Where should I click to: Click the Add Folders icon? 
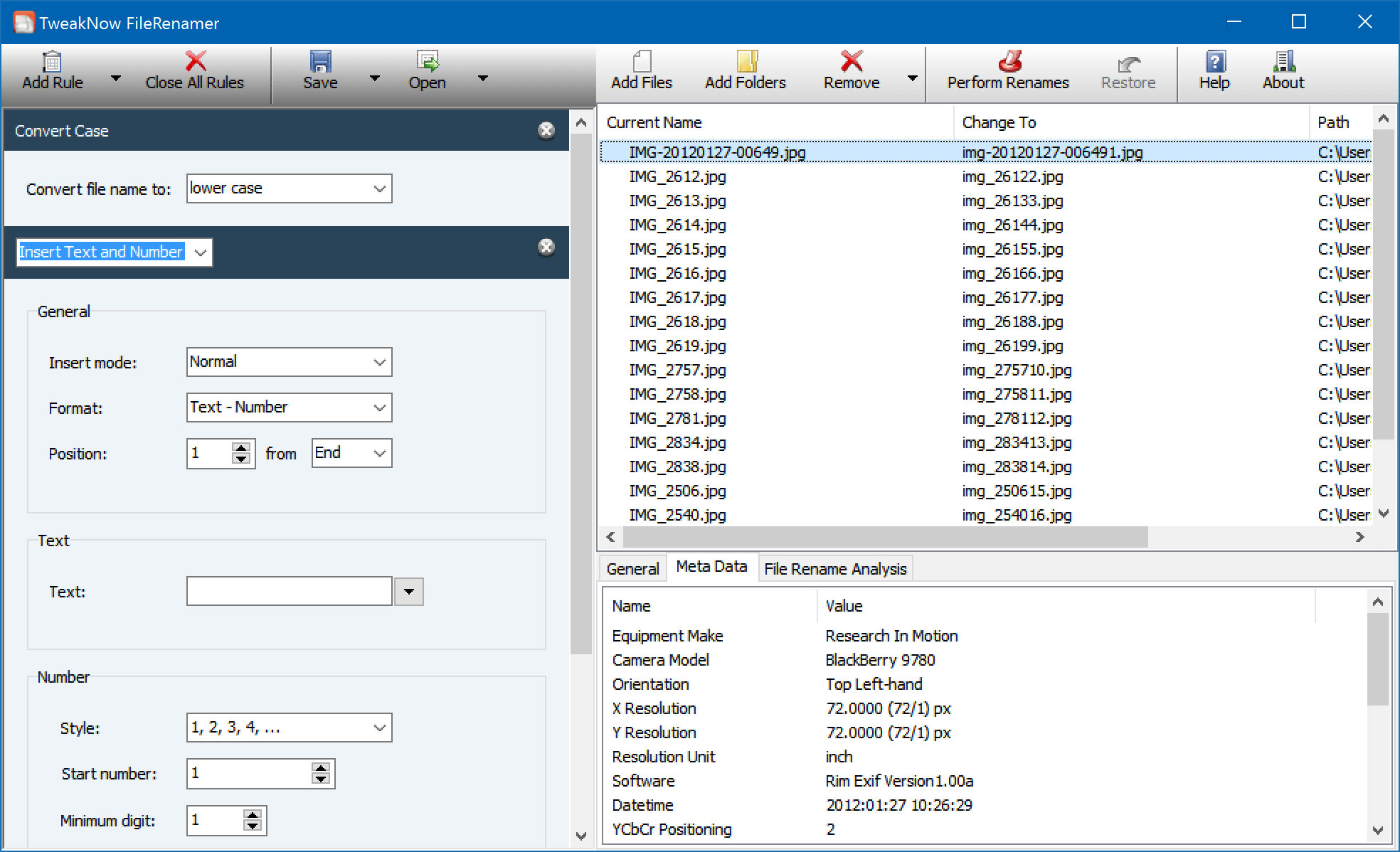click(x=746, y=61)
